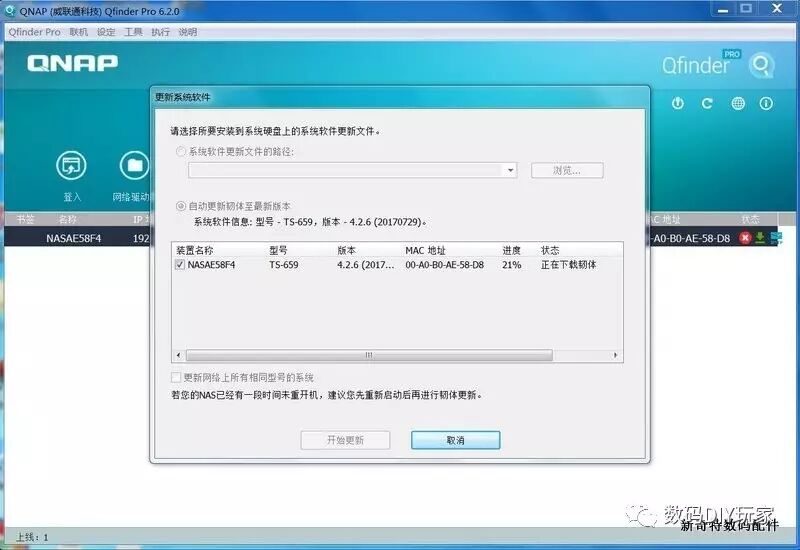This screenshot has height=550, width=800.
Task: Open the Qfinder Pro menu
Action: [x=34, y=32]
